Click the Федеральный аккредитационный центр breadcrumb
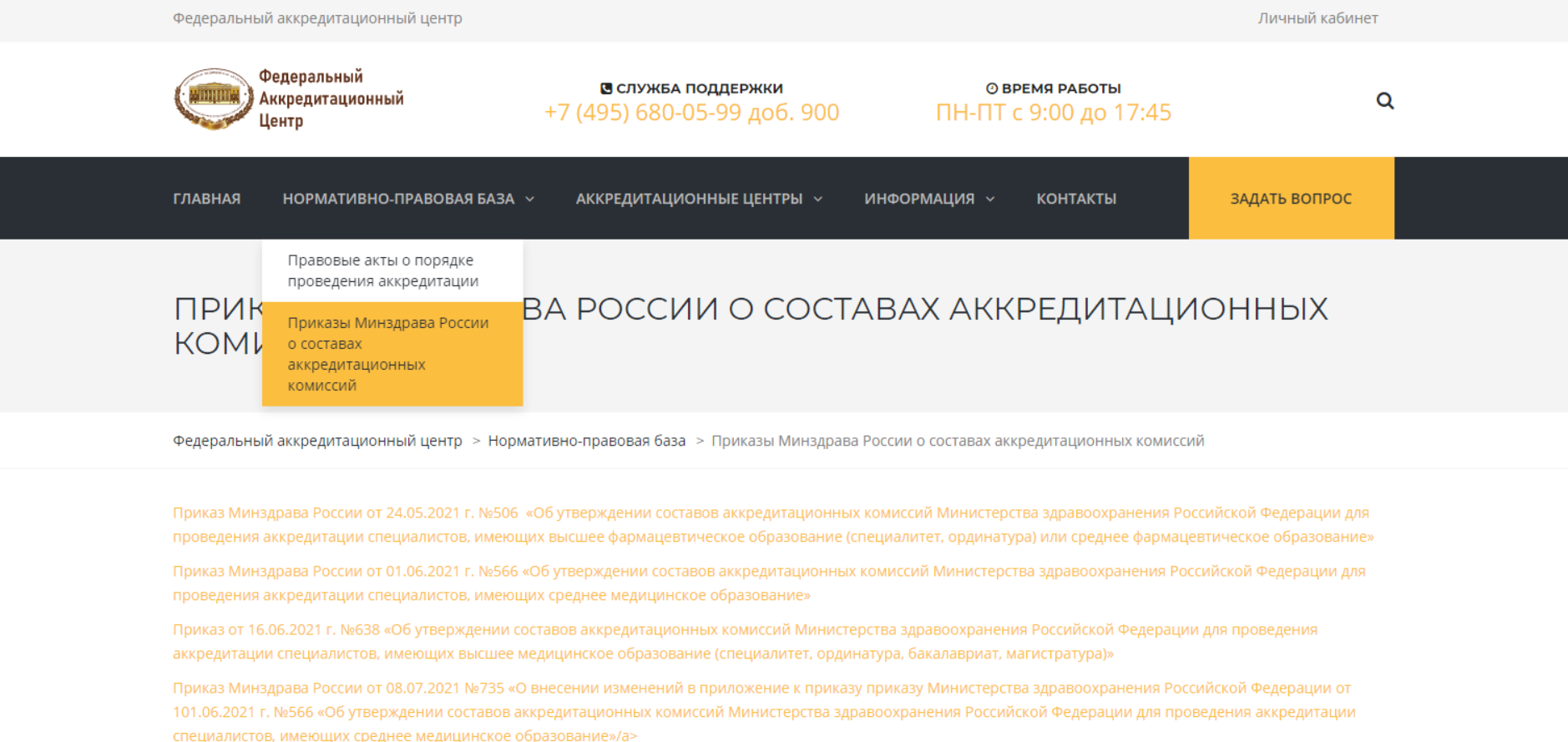This screenshot has height=742, width=1568. (x=317, y=441)
